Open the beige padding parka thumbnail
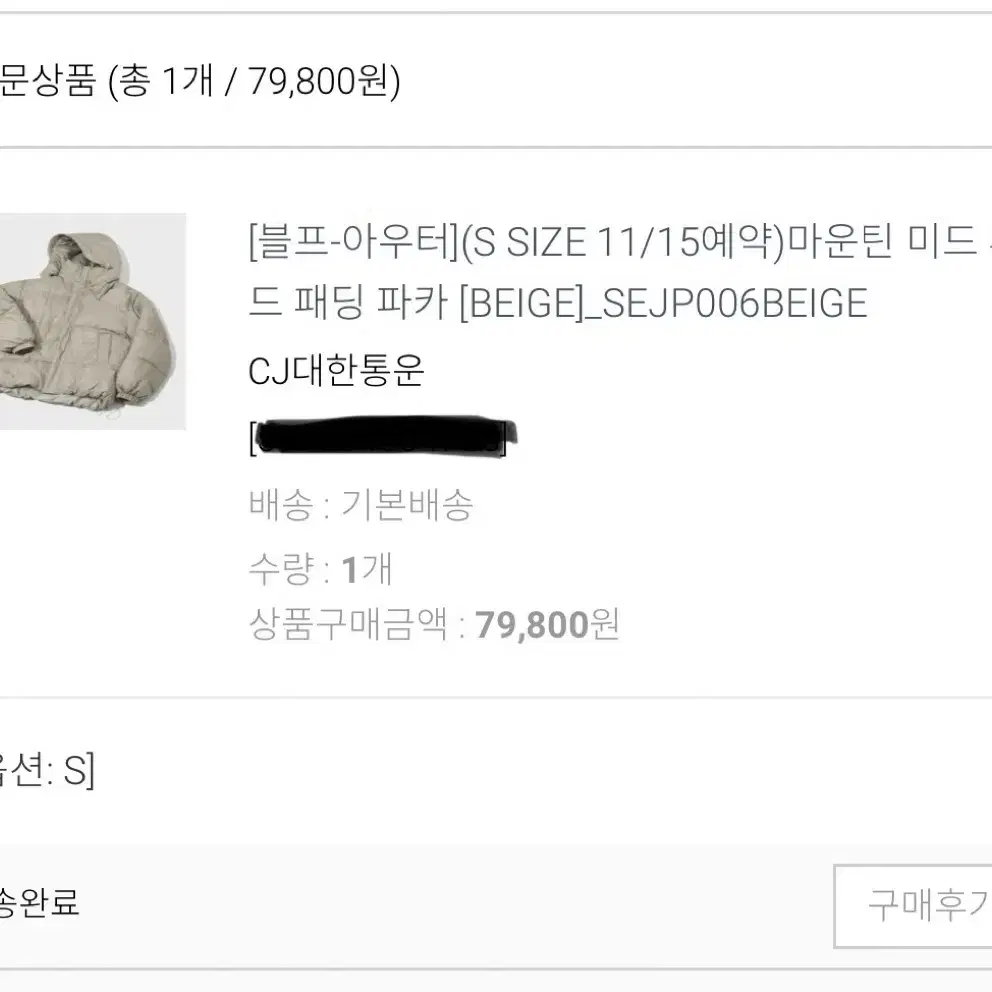The height and width of the screenshot is (992, 992). point(92,321)
